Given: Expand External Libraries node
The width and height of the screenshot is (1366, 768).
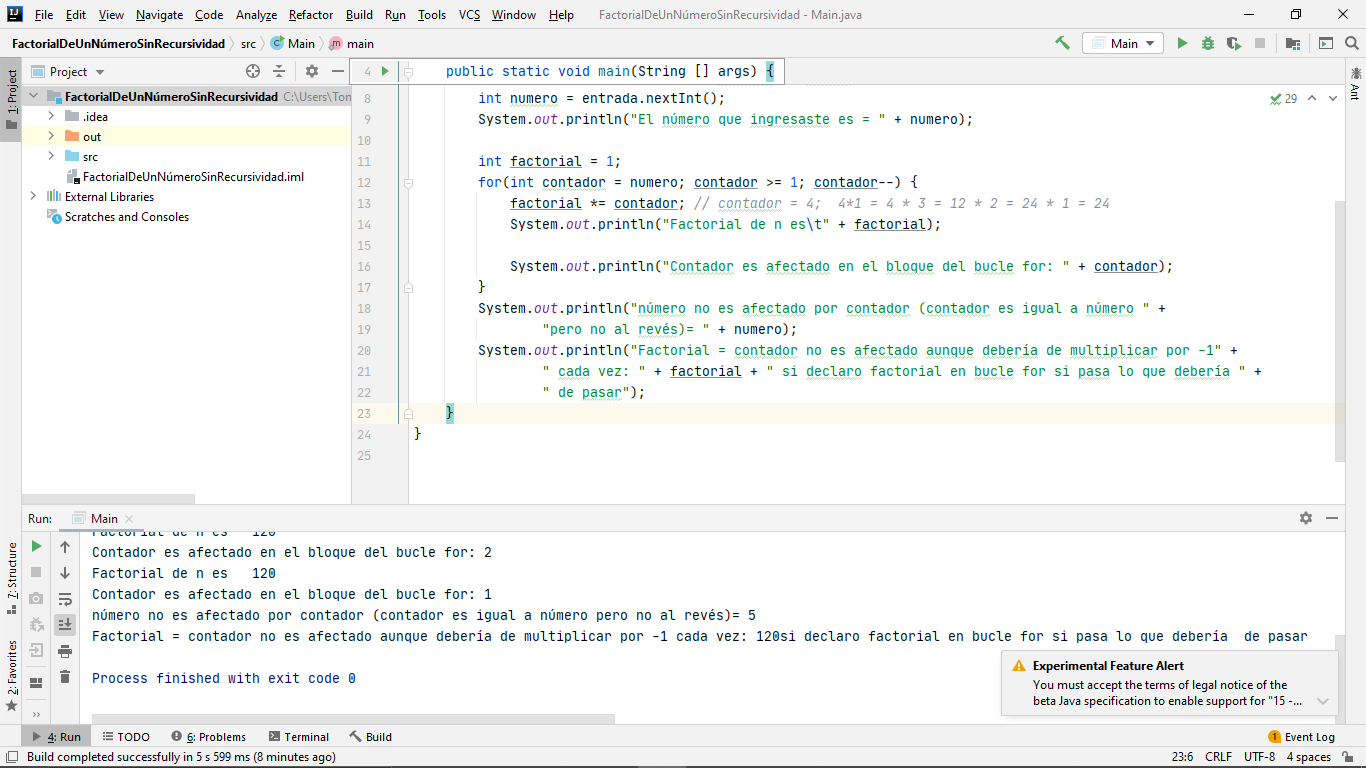Looking at the screenshot, I should click(34, 197).
